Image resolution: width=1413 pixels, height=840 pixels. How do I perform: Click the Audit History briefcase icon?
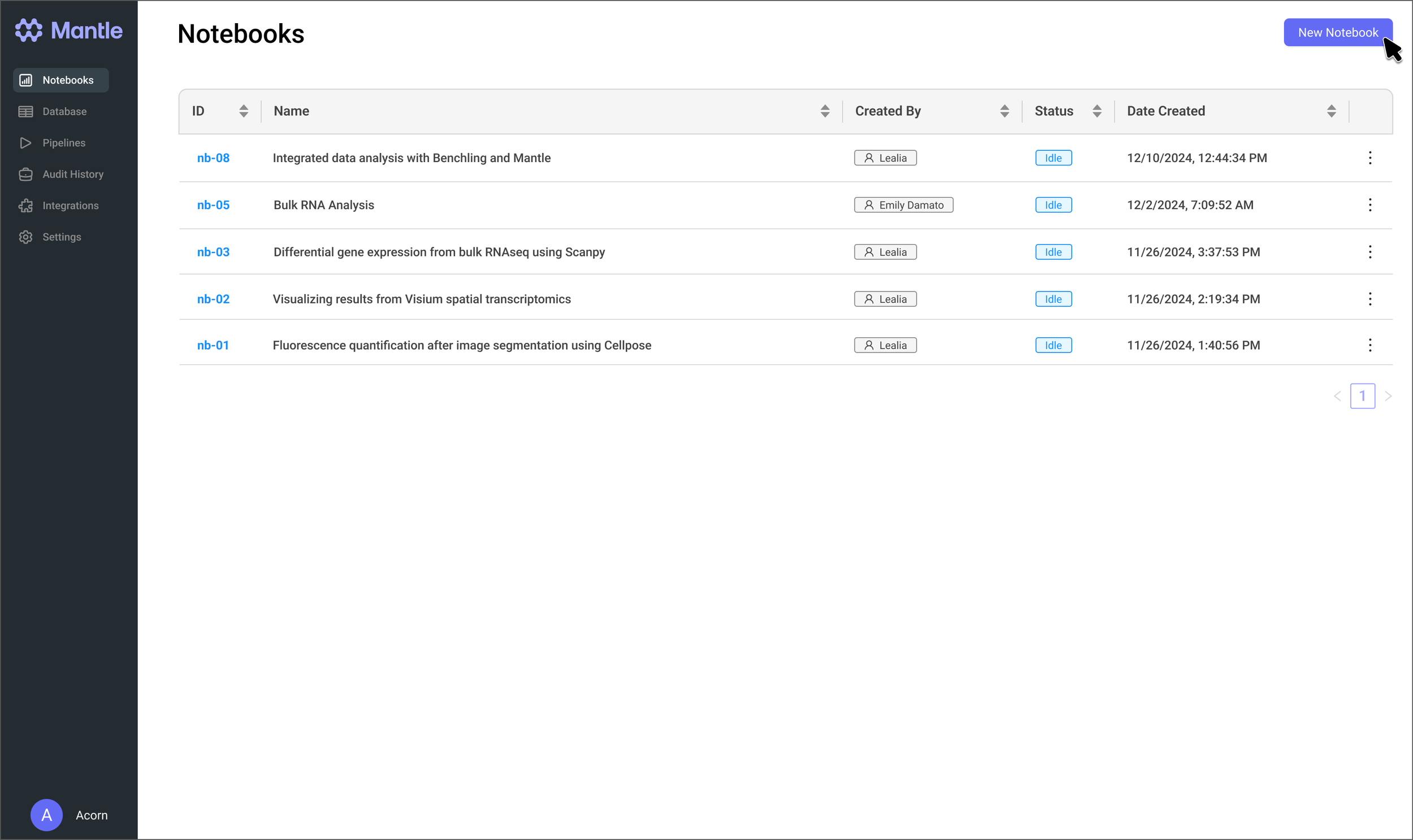pos(25,175)
